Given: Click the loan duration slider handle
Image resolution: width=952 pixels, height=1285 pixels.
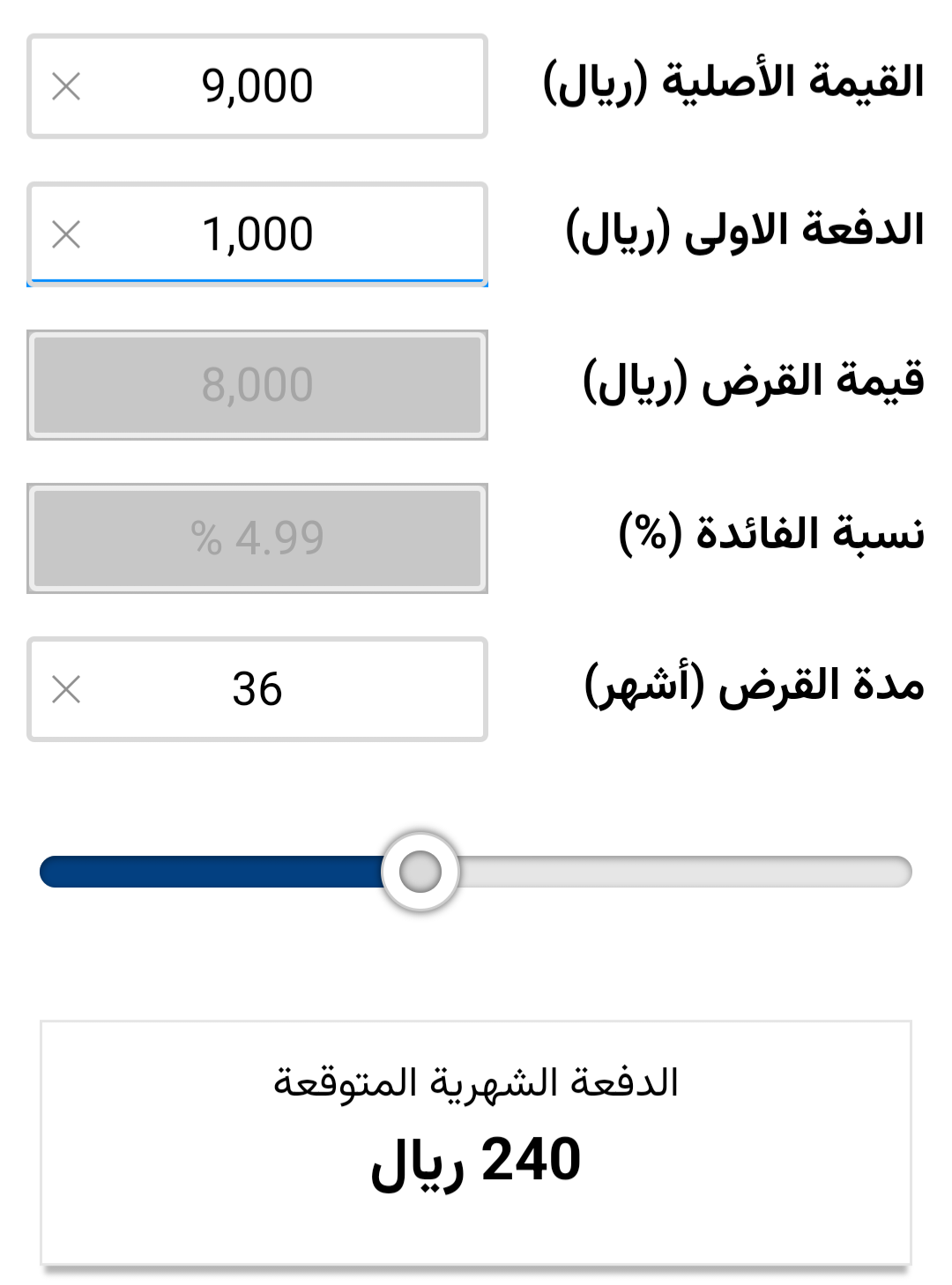Looking at the screenshot, I should (x=420, y=872).
